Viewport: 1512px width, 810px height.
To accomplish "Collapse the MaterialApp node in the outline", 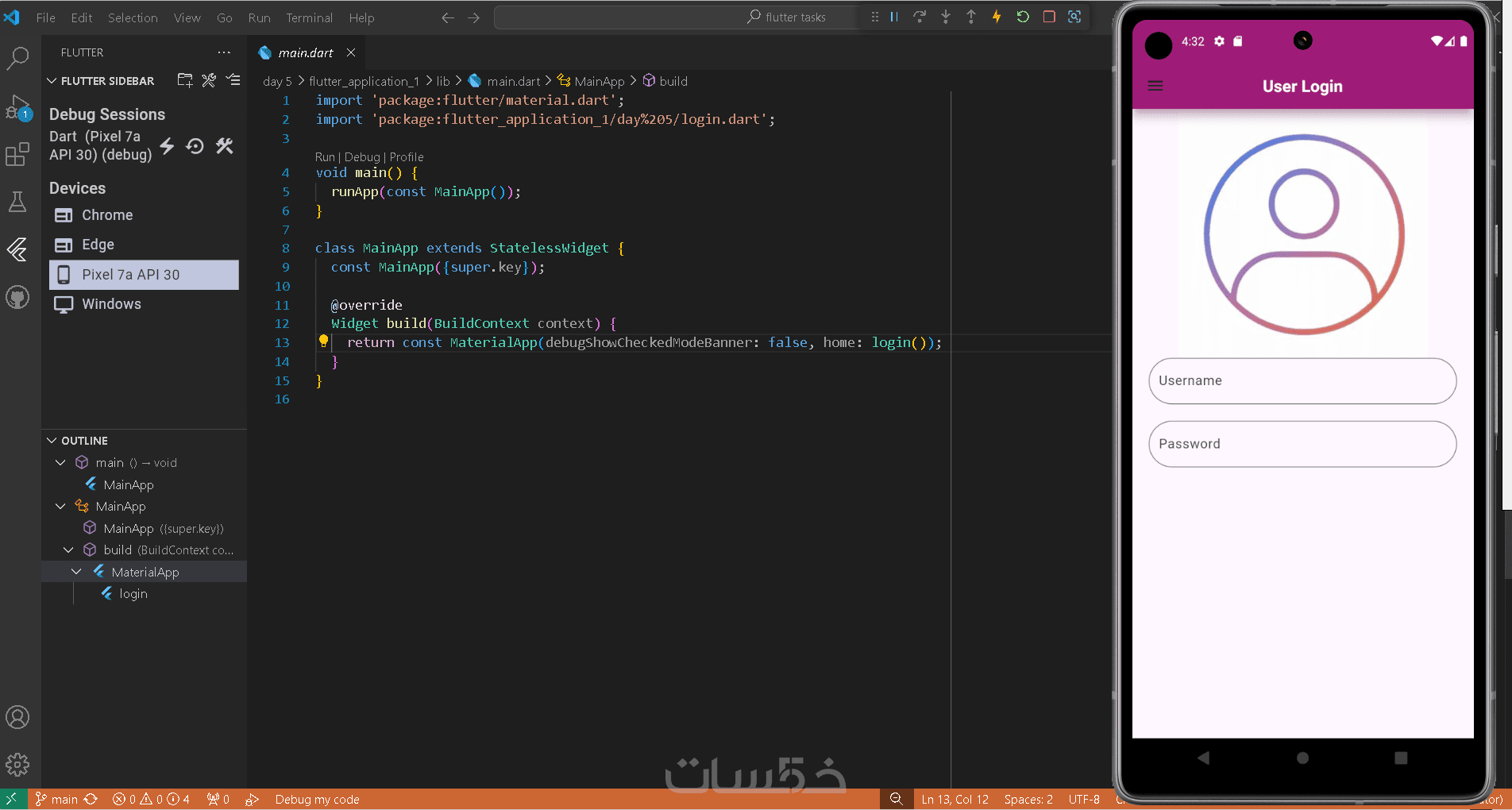I will (x=76, y=572).
